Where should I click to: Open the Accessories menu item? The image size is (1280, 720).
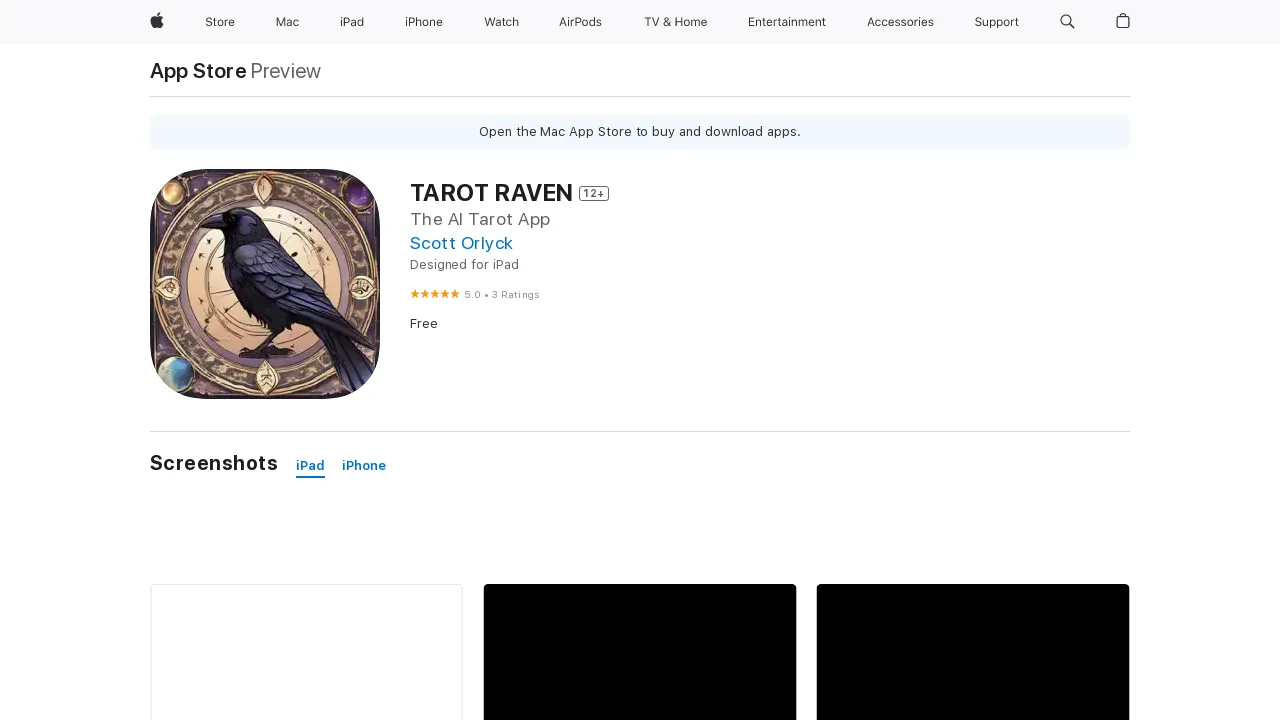tap(900, 22)
